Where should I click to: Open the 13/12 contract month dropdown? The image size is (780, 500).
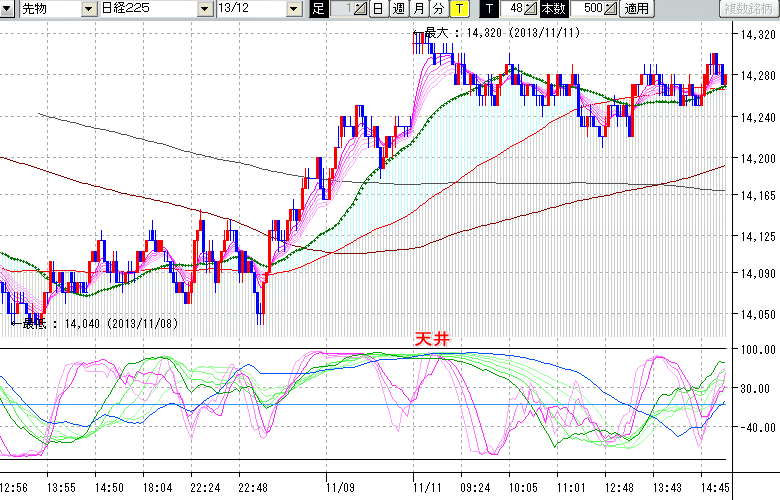click(293, 9)
